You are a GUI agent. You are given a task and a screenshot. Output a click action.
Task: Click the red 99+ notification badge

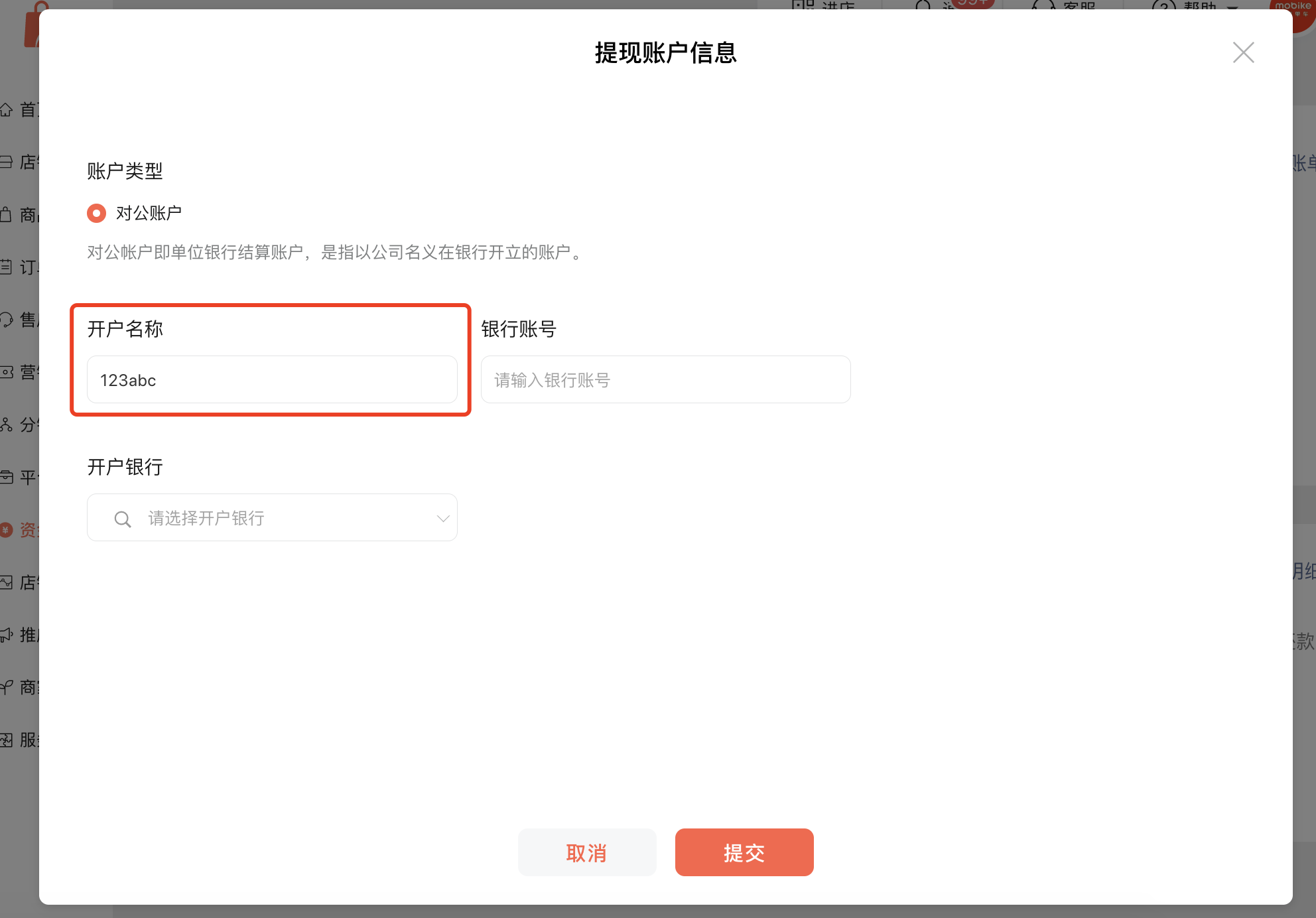972,3
